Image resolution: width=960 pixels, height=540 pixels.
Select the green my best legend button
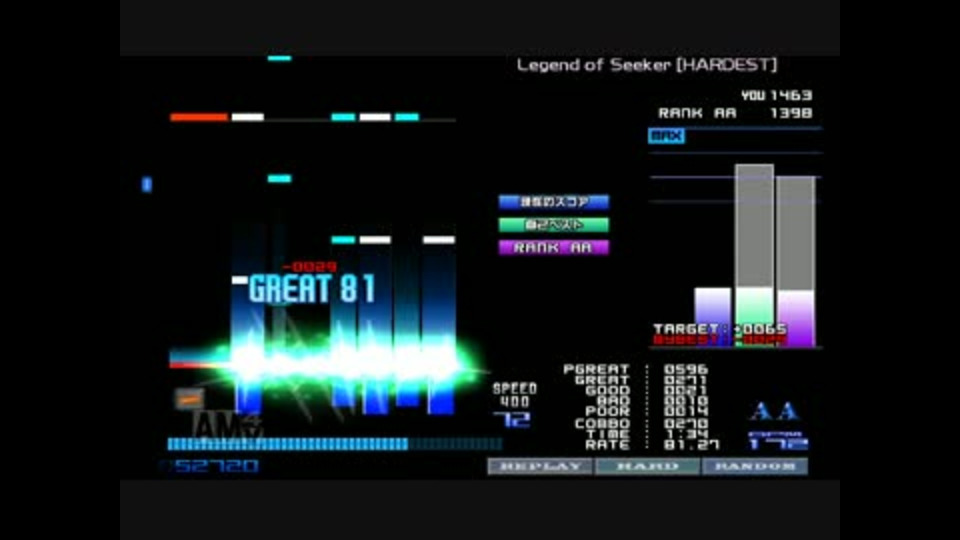coord(553,225)
